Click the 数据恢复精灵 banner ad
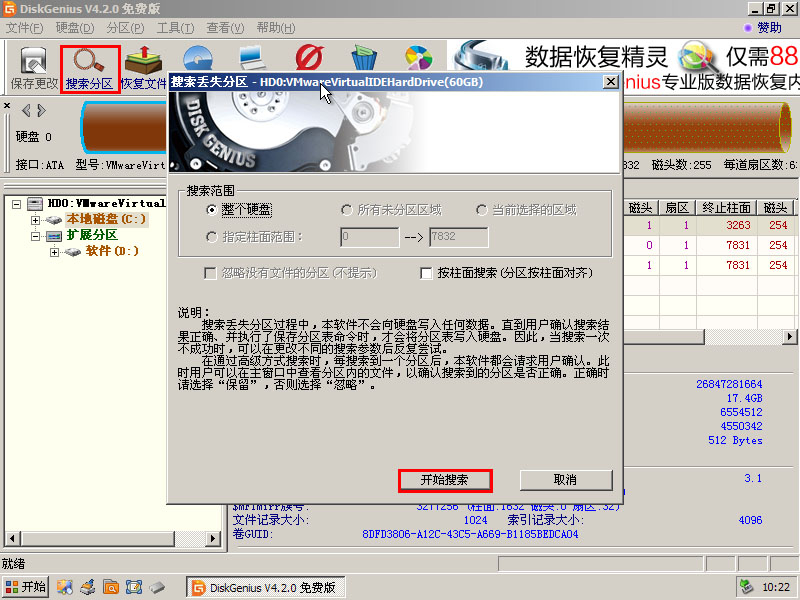Screen dimensions: 800x600 623,65
